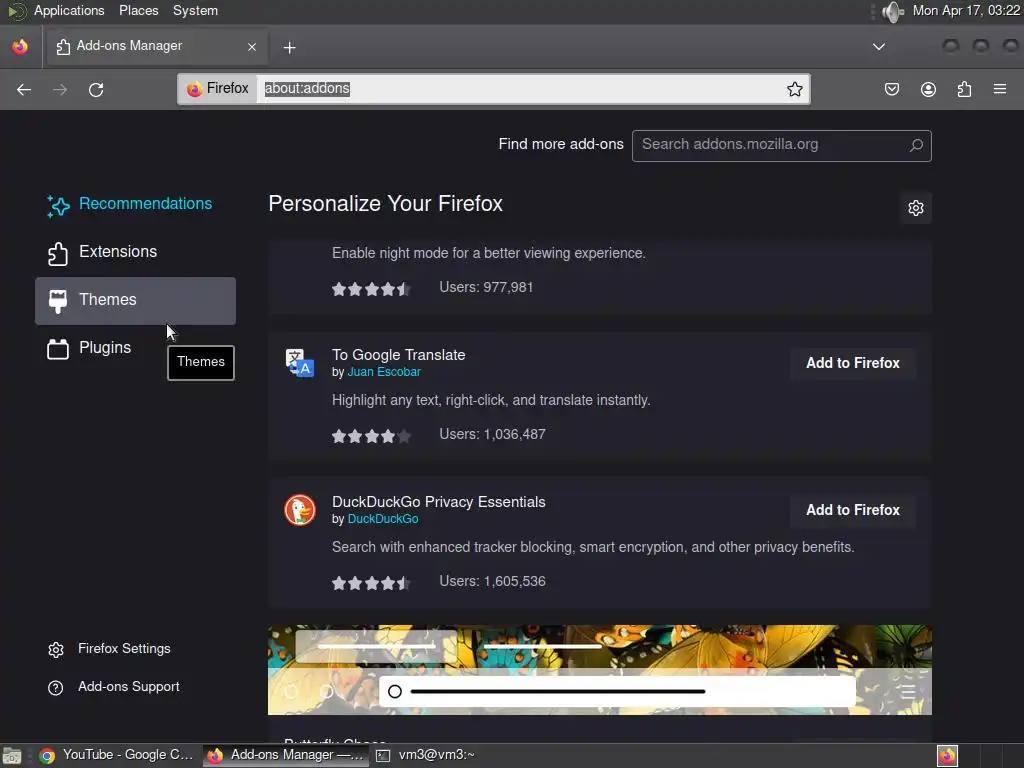
Task: Open the Extensions category
Action: [x=135, y=253]
